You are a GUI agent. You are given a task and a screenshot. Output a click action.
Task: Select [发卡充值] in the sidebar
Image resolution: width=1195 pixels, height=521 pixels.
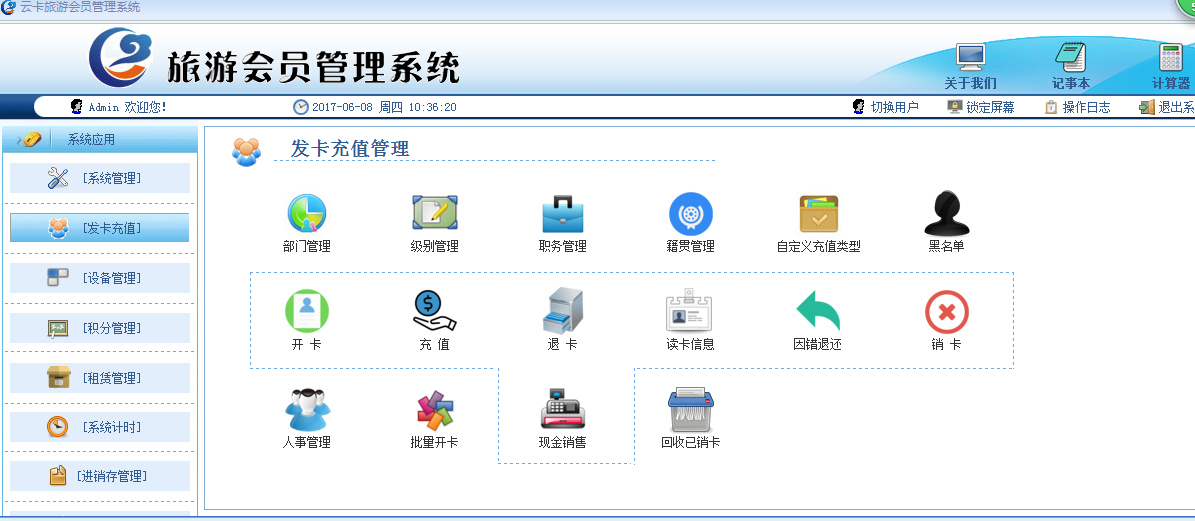[x=100, y=228]
